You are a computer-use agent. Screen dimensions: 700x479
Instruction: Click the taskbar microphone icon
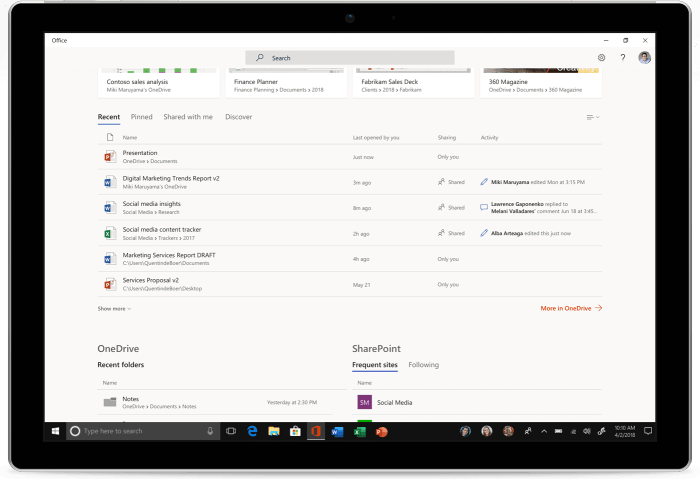pyautogui.click(x=210, y=431)
